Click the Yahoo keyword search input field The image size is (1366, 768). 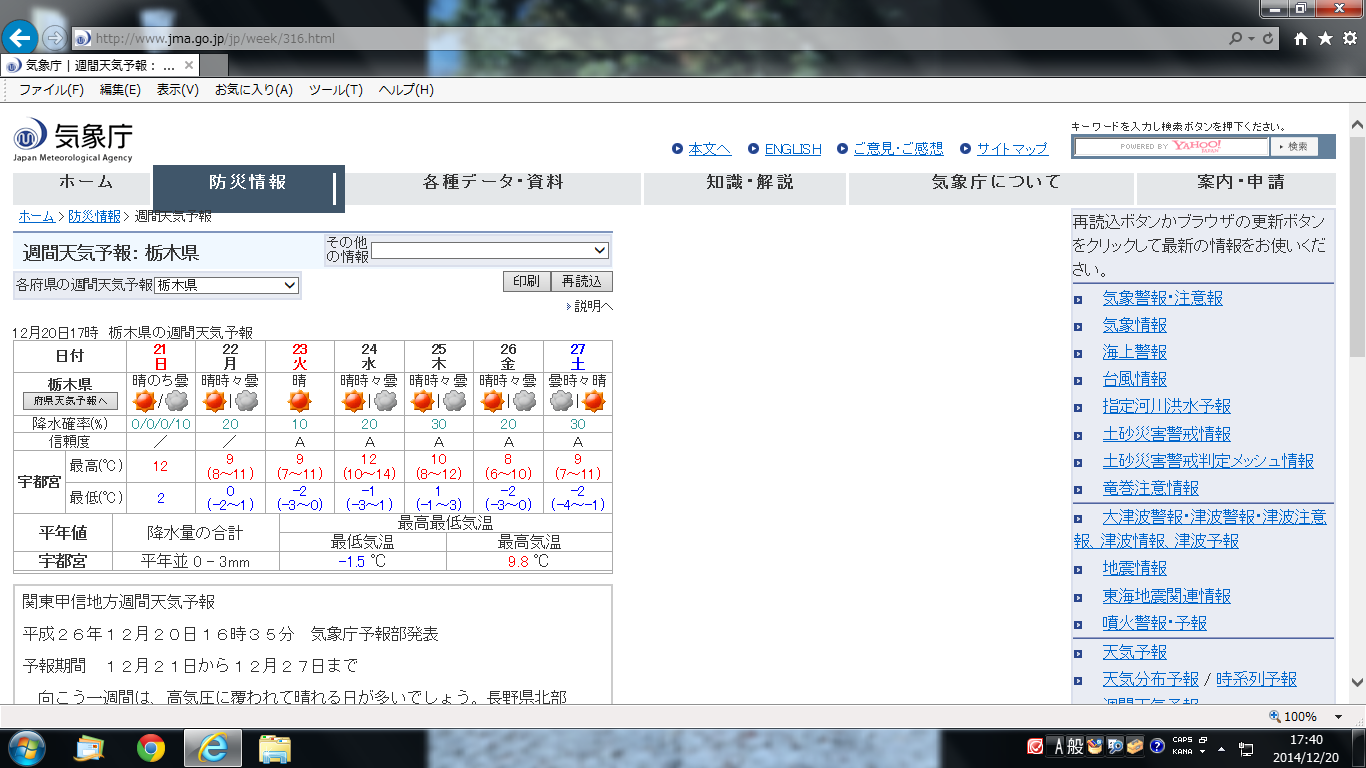1171,147
